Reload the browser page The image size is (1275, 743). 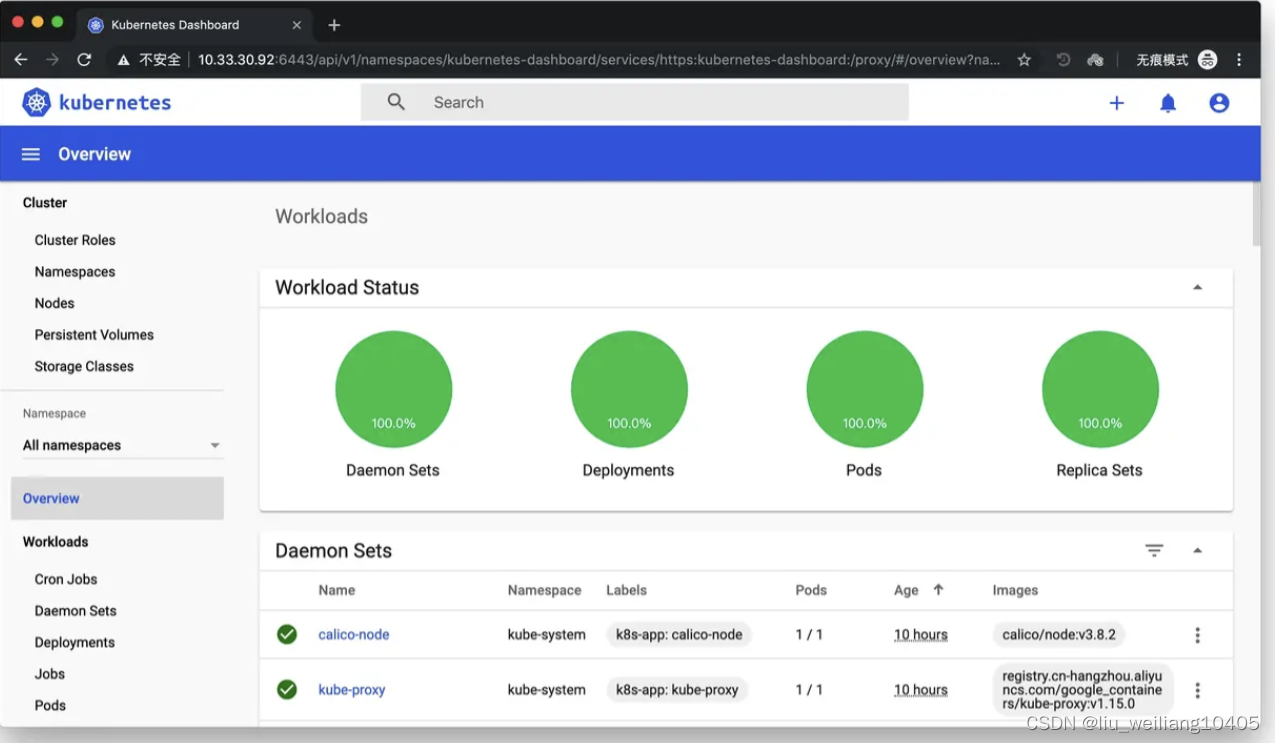(x=84, y=60)
